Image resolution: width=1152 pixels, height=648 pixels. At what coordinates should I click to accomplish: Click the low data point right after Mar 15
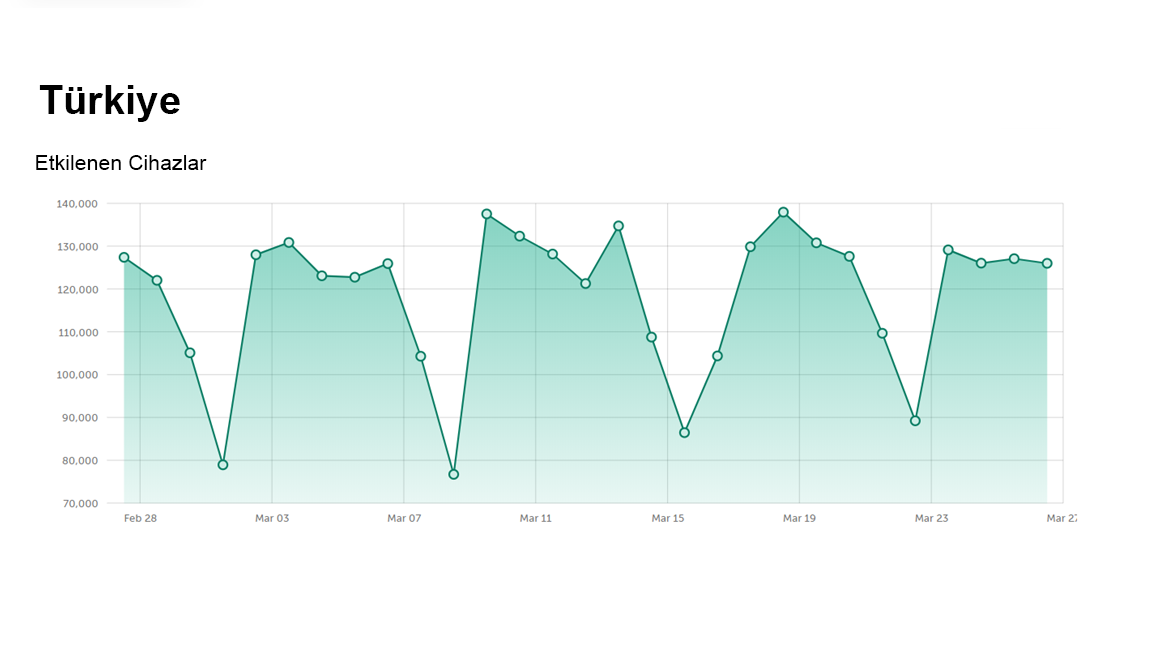pyautogui.click(x=684, y=433)
